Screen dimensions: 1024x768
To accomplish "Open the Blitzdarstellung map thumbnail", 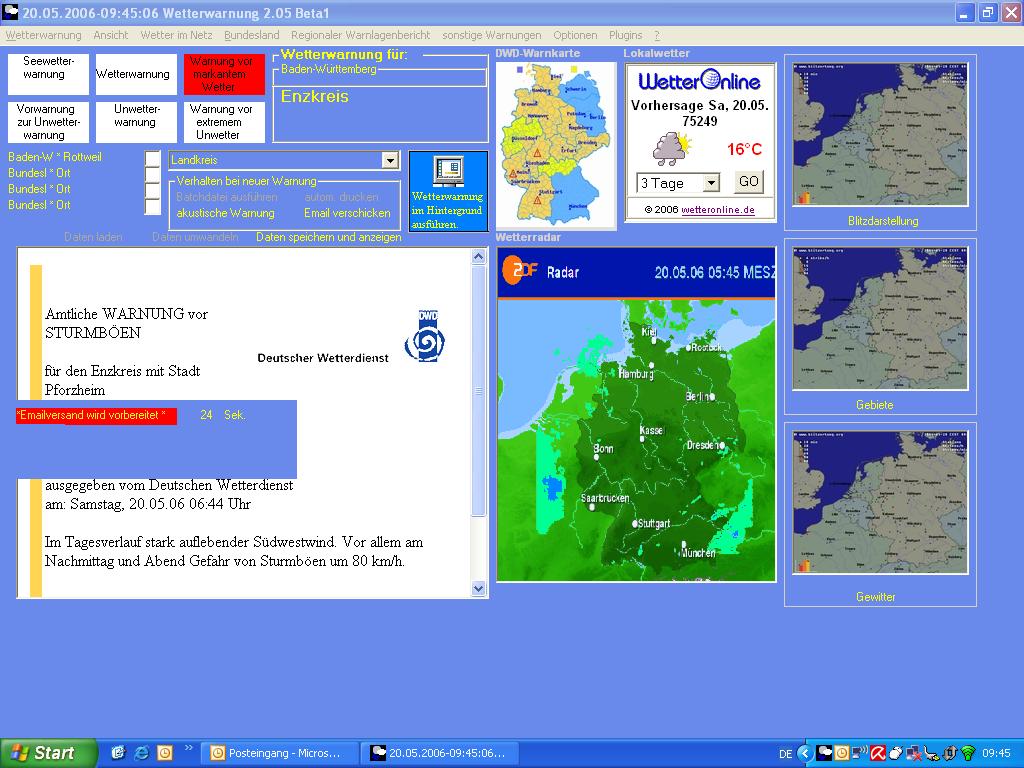I will tap(880, 134).
